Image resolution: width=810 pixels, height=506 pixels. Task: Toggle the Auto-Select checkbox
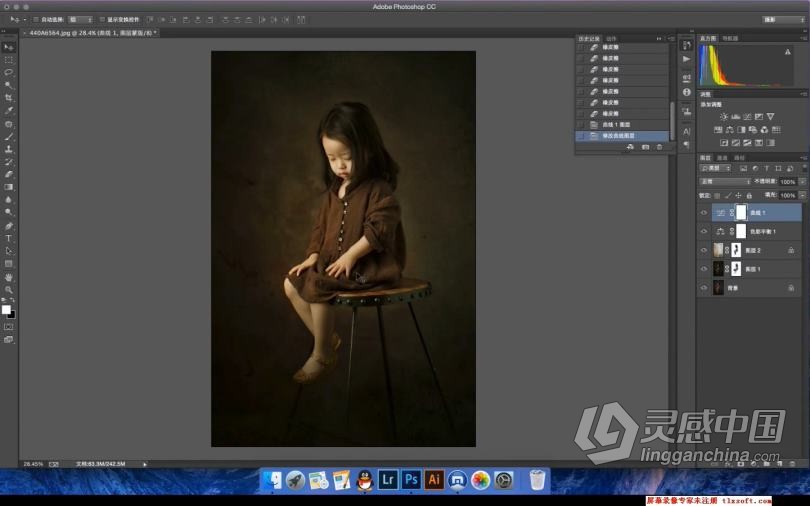coord(36,20)
